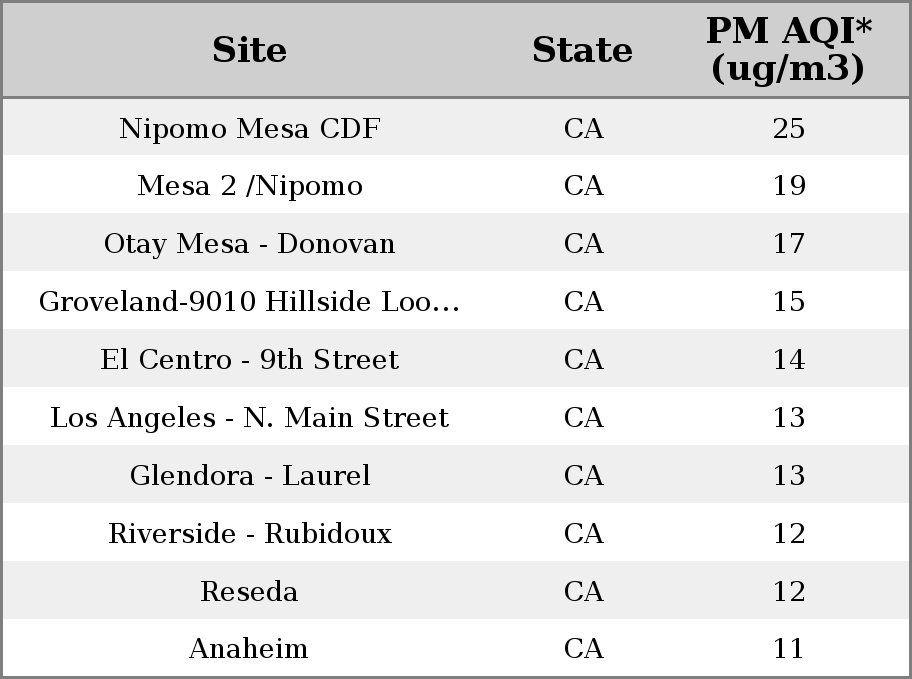Select El Centro - 9th Street row

tap(456, 358)
